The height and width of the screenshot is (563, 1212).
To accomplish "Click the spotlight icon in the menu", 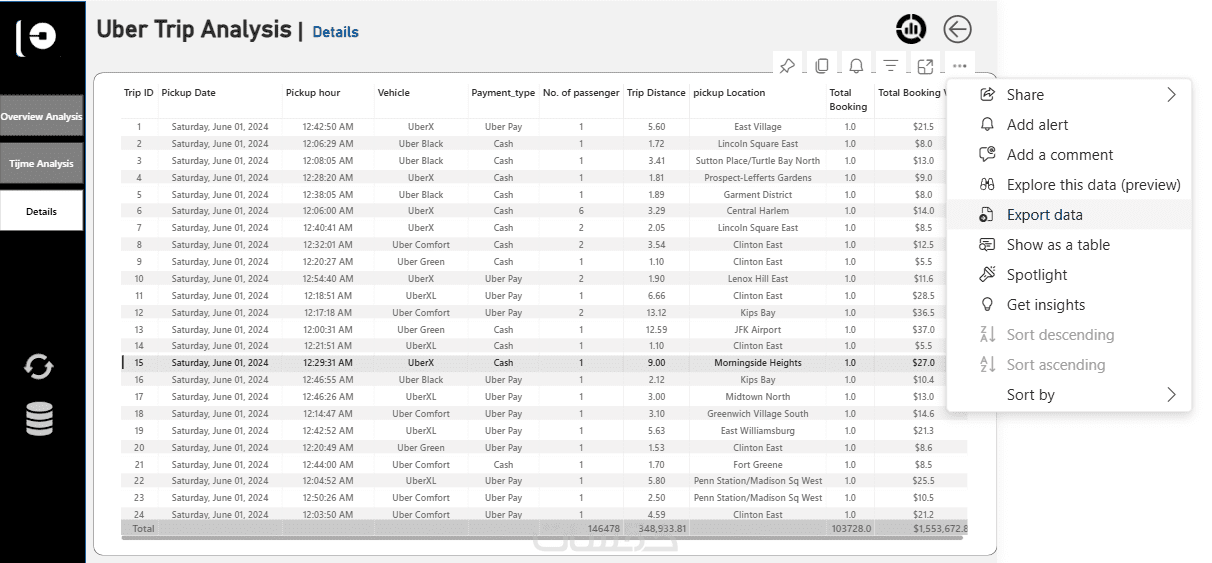I will point(987,274).
